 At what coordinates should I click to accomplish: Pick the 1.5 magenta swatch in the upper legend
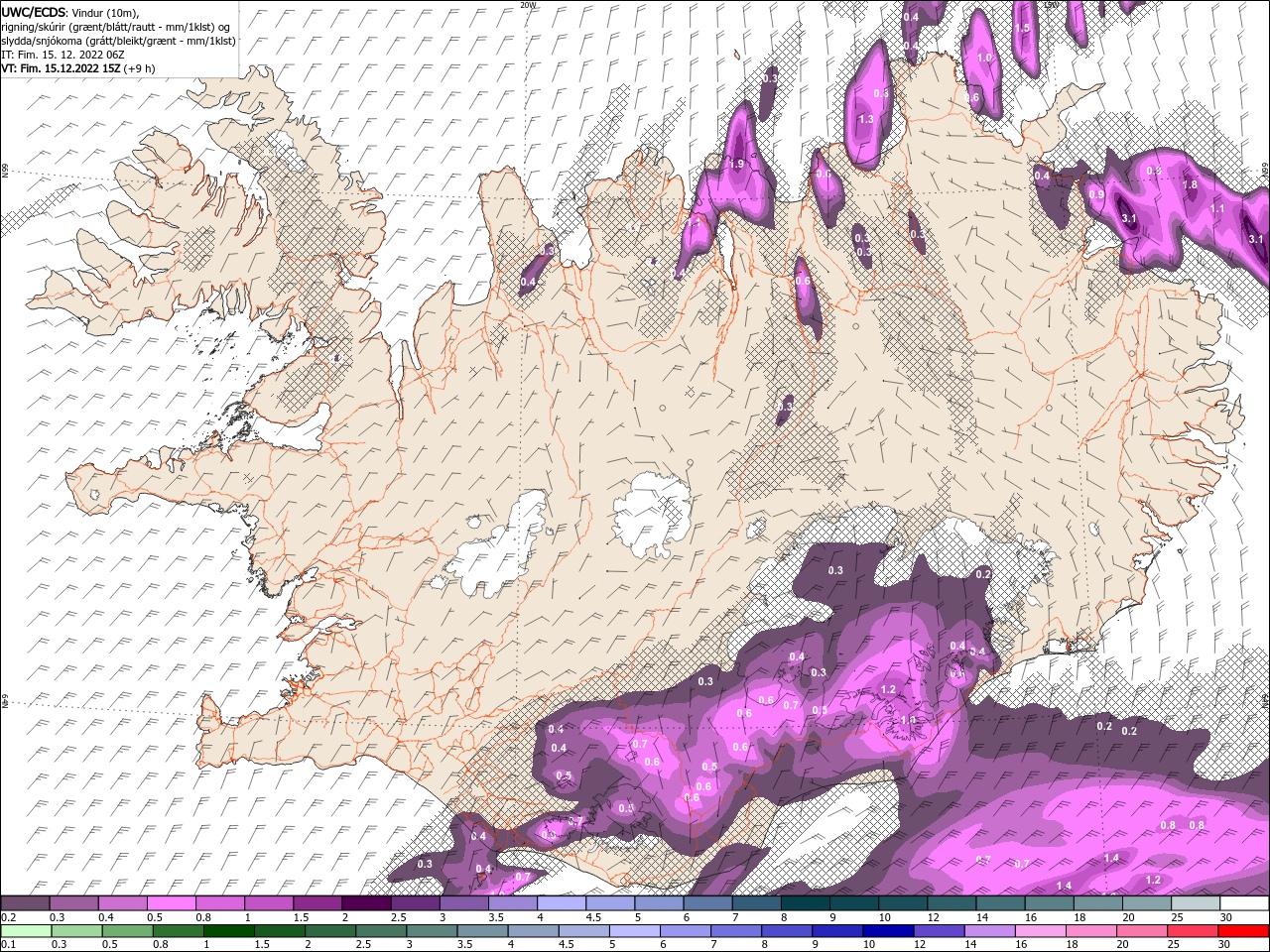tap(317, 903)
